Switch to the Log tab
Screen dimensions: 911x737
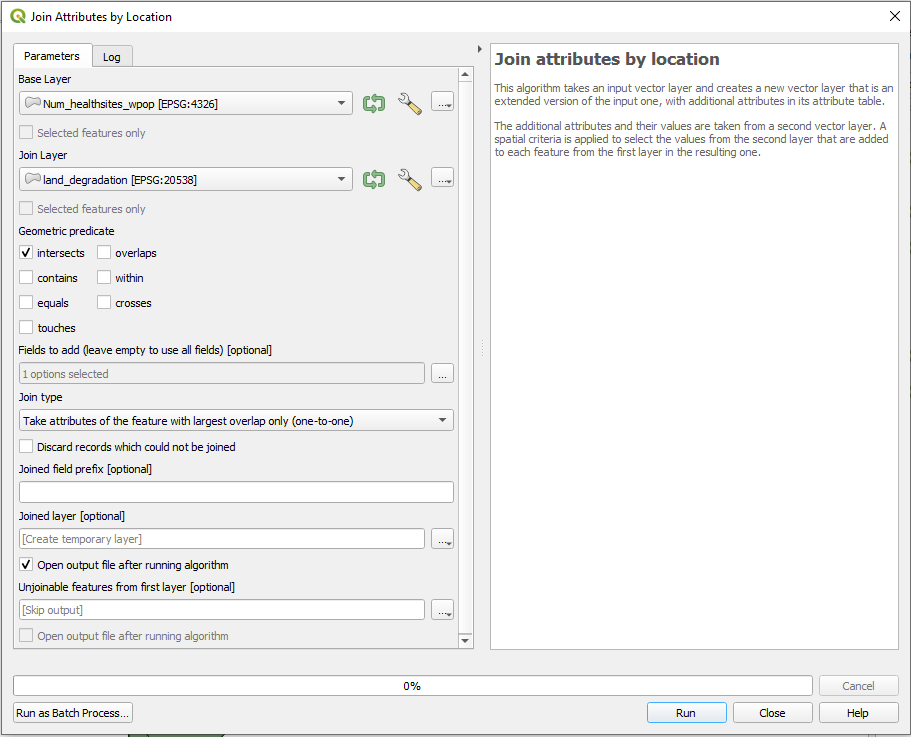[112, 57]
